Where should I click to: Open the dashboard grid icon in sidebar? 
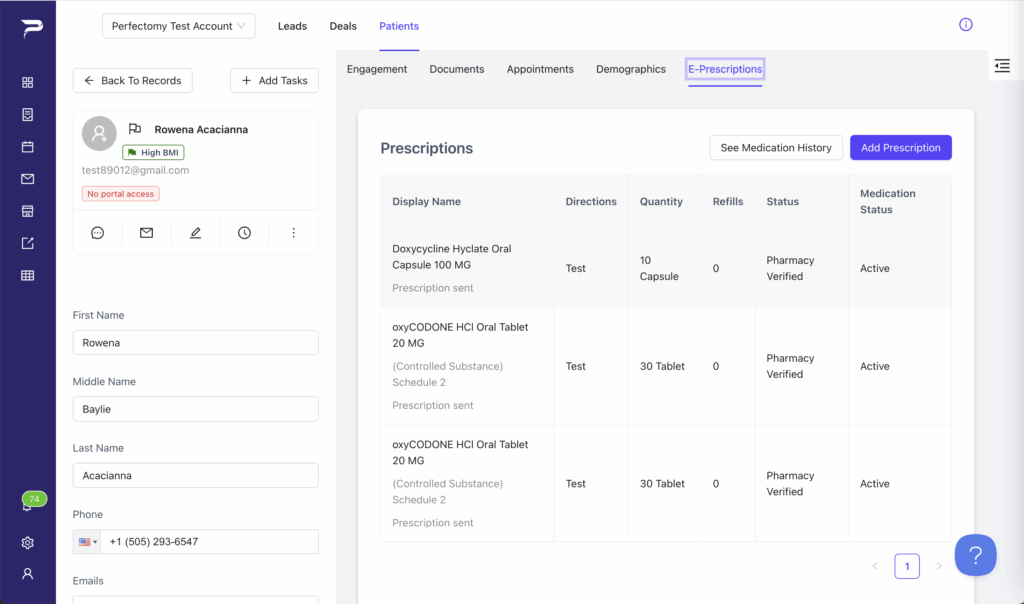pyautogui.click(x=27, y=82)
